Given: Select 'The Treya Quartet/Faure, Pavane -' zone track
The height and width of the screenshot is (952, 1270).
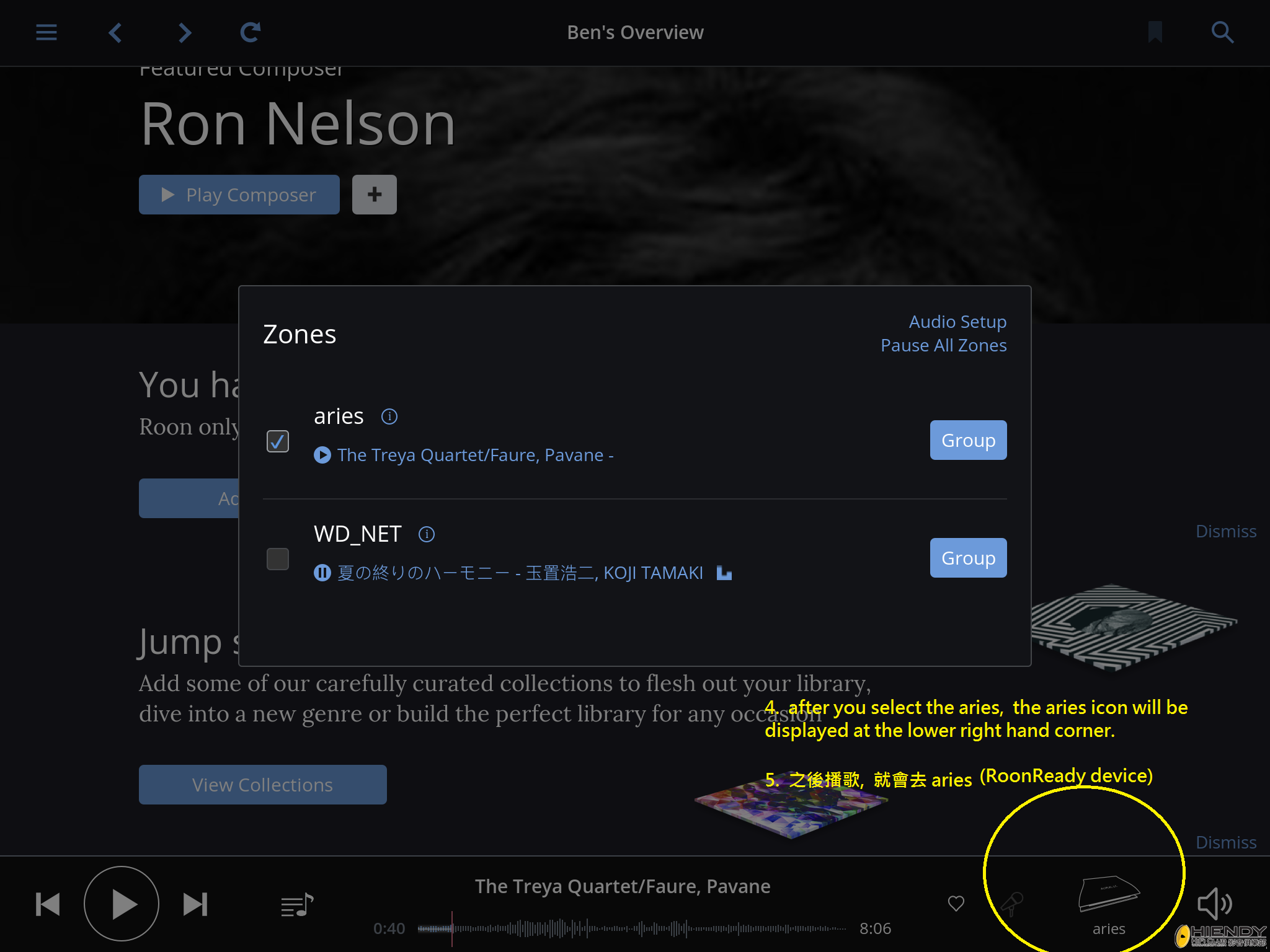Looking at the screenshot, I should coord(476,455).
